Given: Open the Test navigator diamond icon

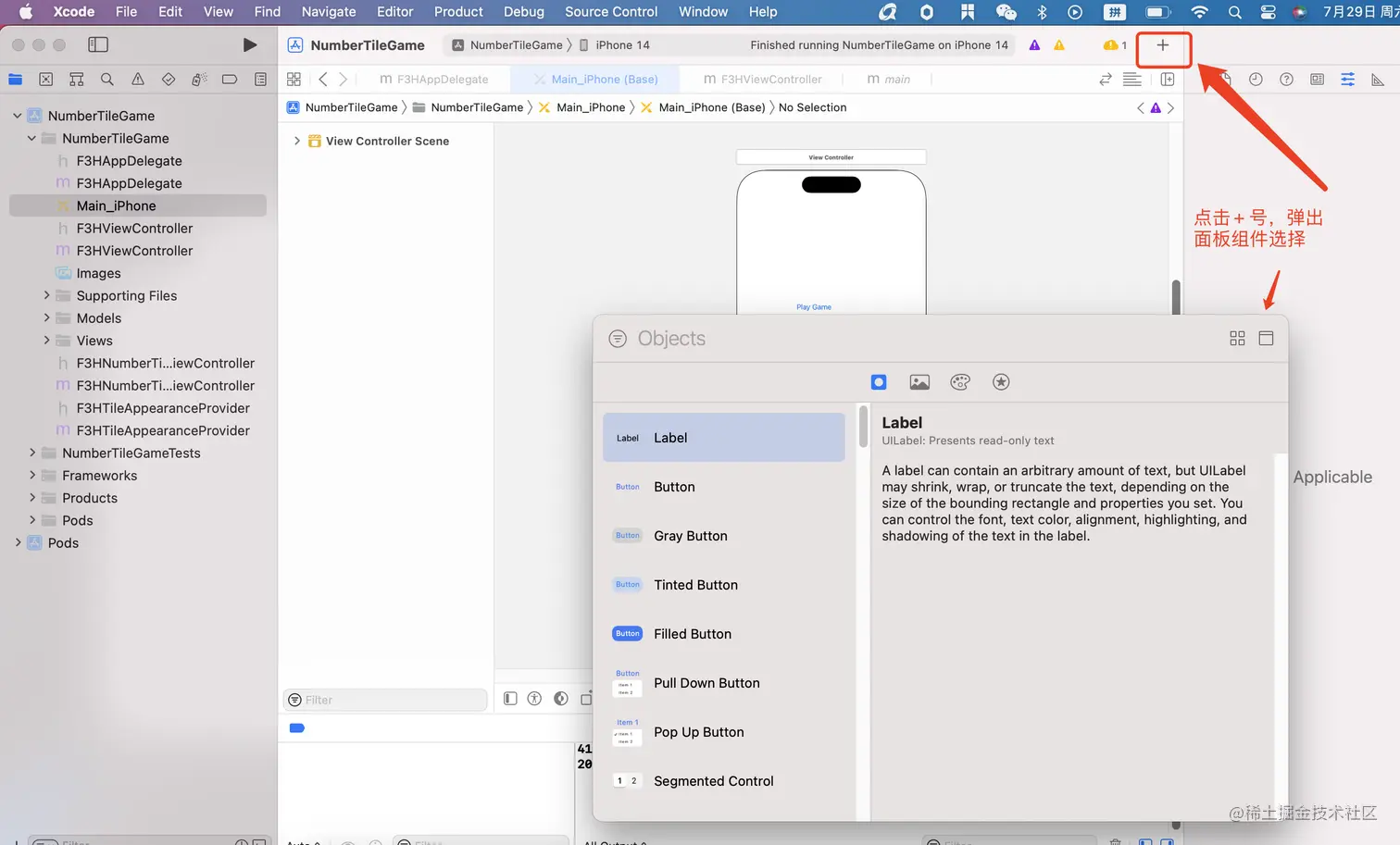Looking at the screenshot, I should point(169,80).
